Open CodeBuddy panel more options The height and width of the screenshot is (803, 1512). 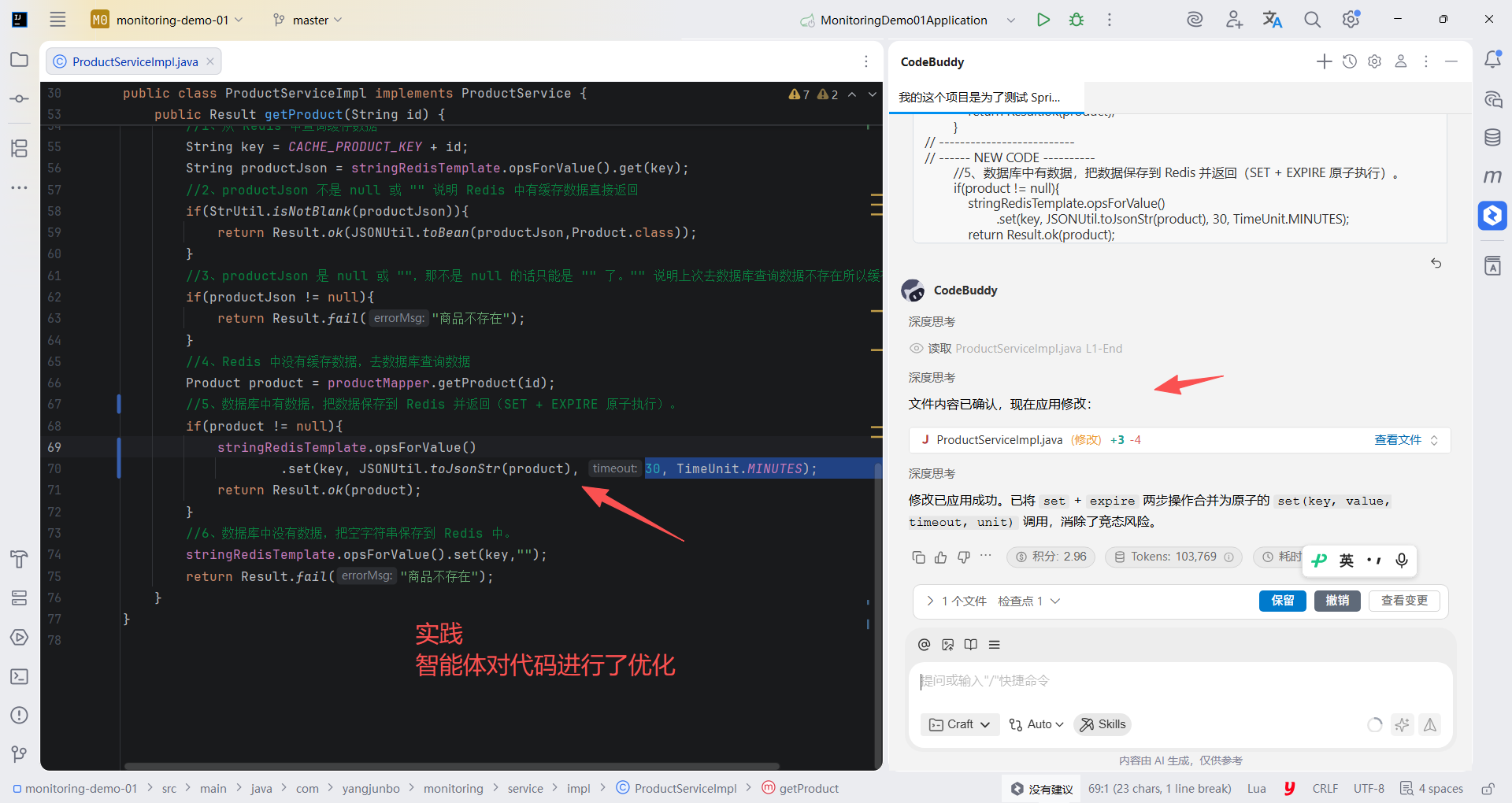click(x=1426, y=61)
